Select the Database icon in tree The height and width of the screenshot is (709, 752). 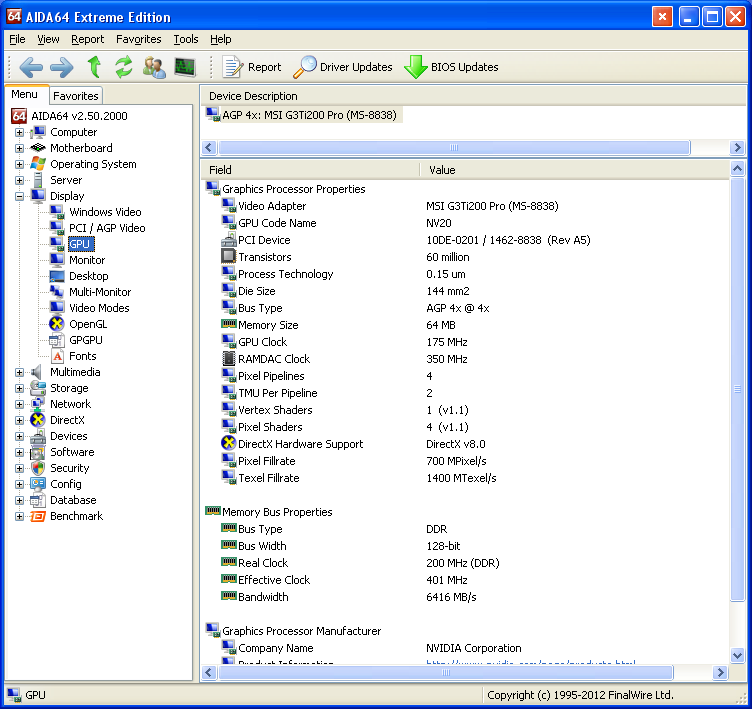click(x=37, y=500)
